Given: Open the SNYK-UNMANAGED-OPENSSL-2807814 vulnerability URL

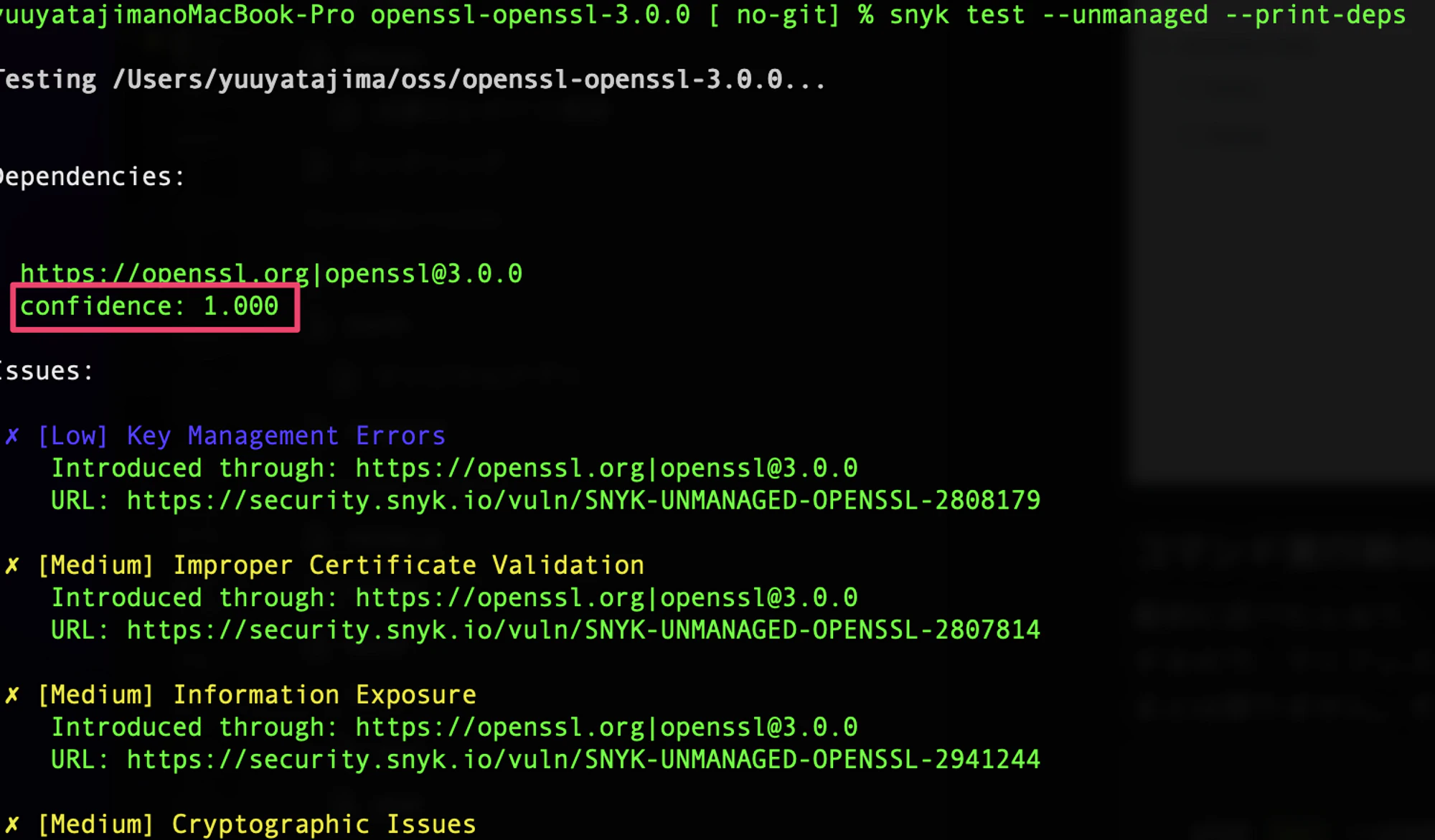Looking at the screenshot, I should pyautogui.click(x=583, y=631).
